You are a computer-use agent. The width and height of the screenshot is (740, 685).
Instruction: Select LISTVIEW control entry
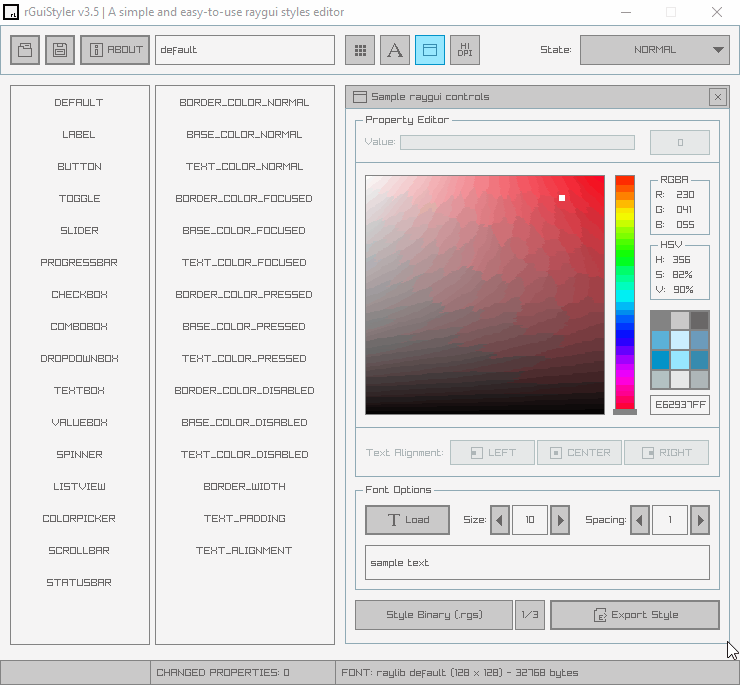79,486
